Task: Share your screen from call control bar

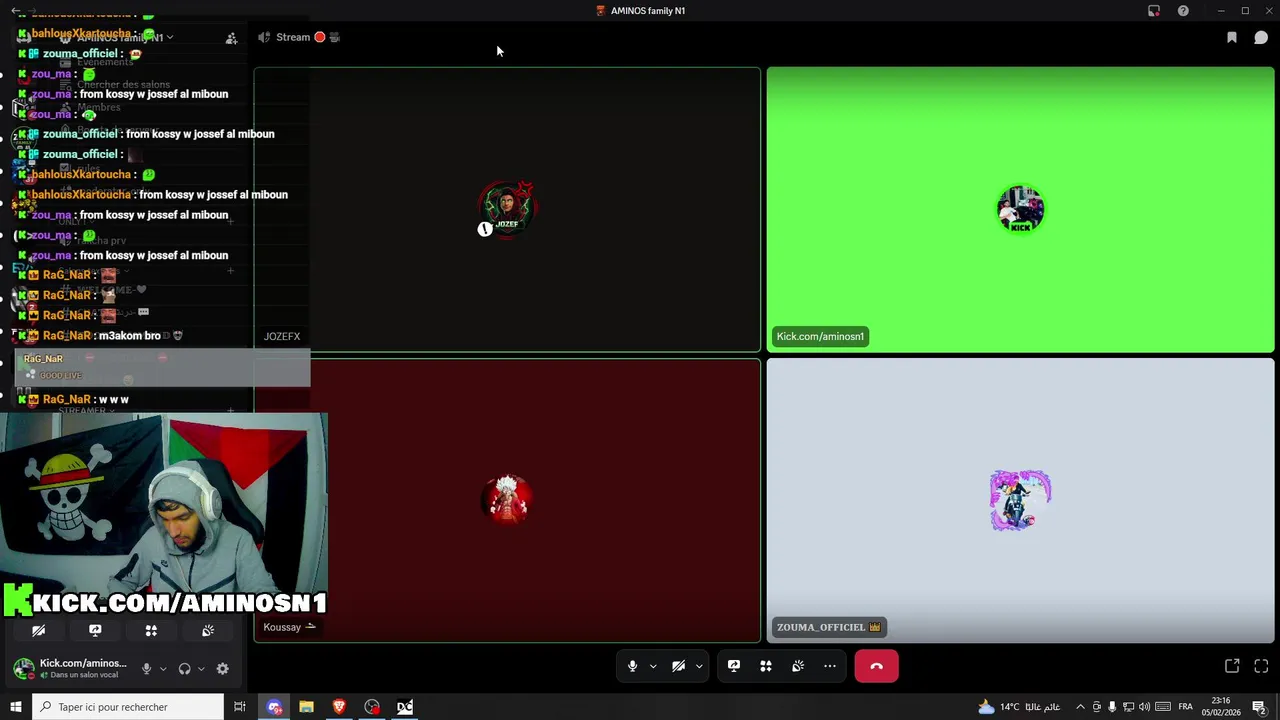Action: pos(734,666)
